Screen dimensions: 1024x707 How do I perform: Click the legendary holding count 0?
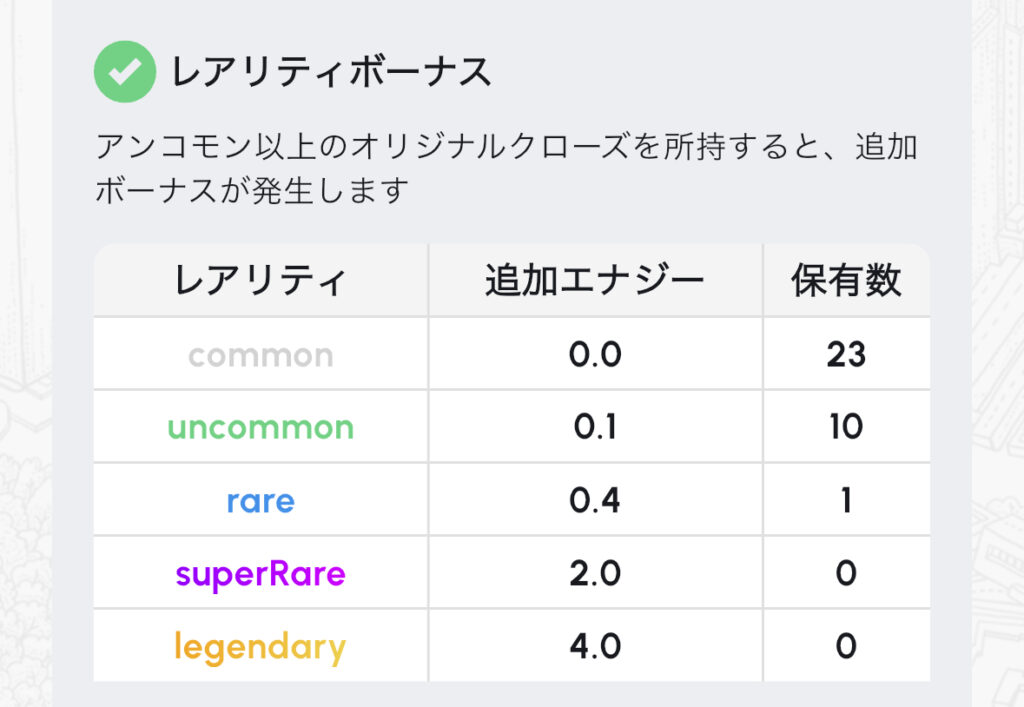click(846, 647)
